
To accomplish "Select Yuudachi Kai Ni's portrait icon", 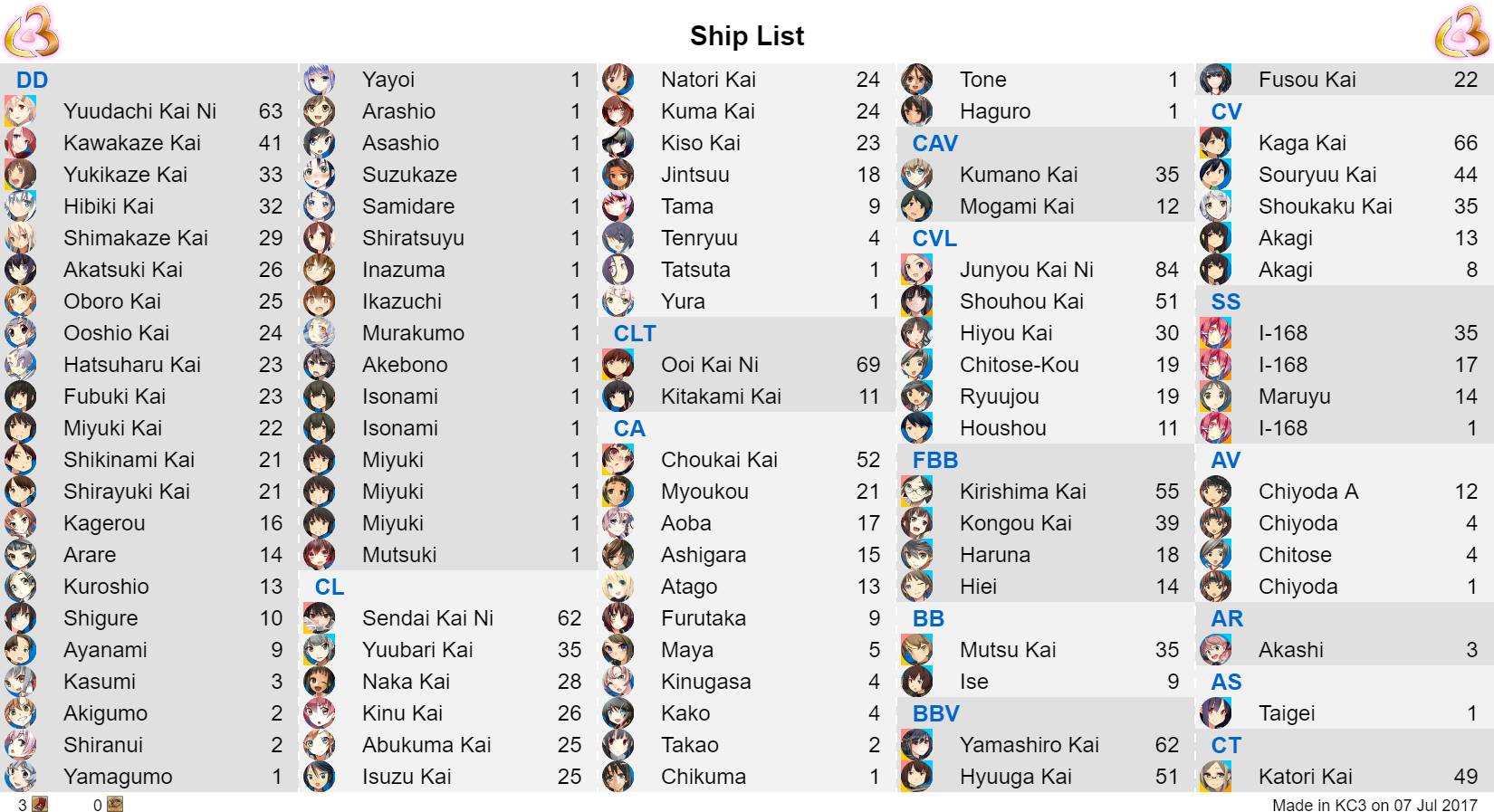I will [20, 111].
